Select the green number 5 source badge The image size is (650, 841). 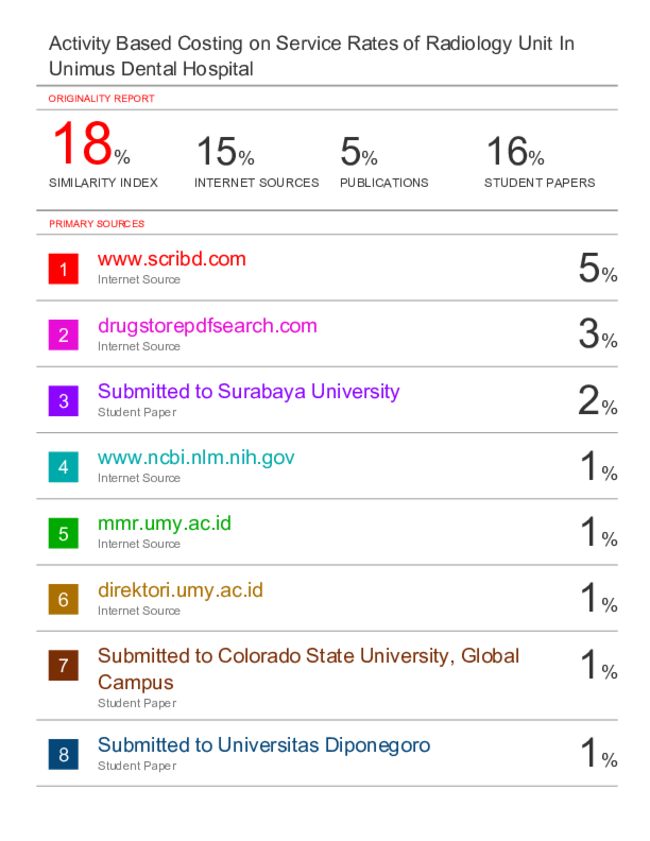(x=63, y=533)
